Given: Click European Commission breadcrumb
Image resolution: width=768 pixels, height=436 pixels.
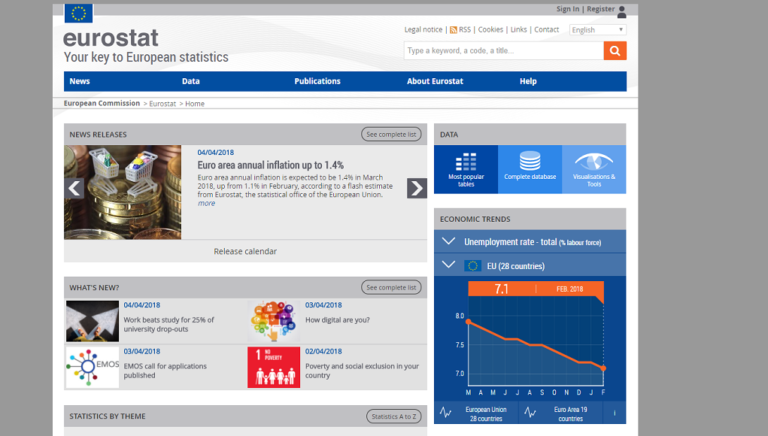Looking at the screenshot, I should tap(102, 103).
